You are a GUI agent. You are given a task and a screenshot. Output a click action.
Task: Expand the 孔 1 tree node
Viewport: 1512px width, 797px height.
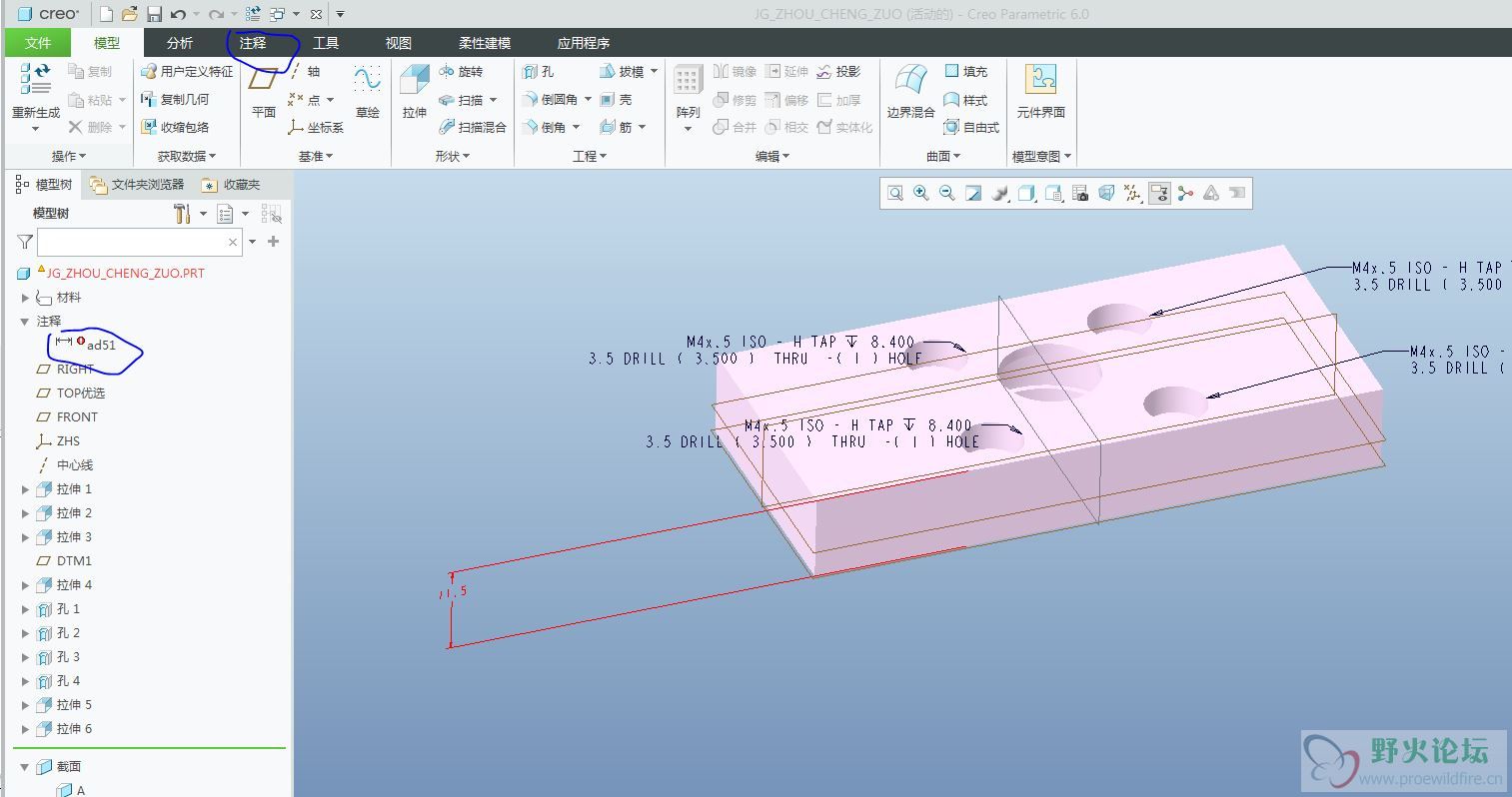(26, 609)
